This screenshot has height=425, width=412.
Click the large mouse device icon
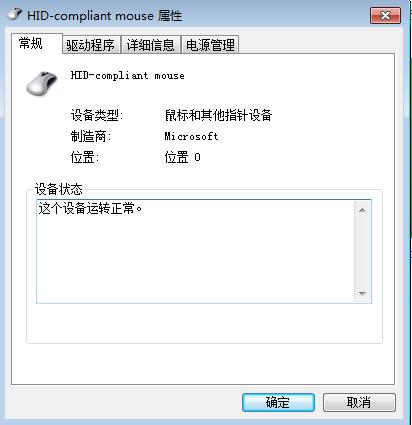click(42, 83)
